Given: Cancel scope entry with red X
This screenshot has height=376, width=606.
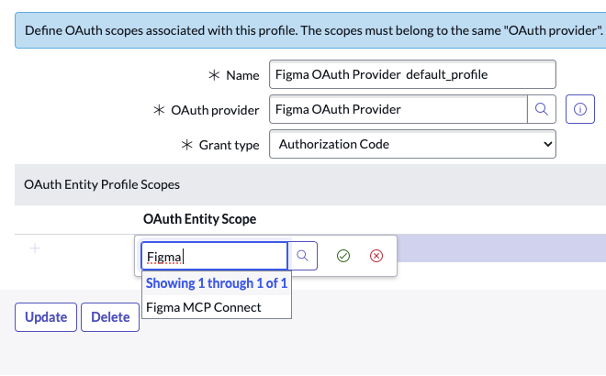Looking at the screenshot, I should [x=376, y=256].
